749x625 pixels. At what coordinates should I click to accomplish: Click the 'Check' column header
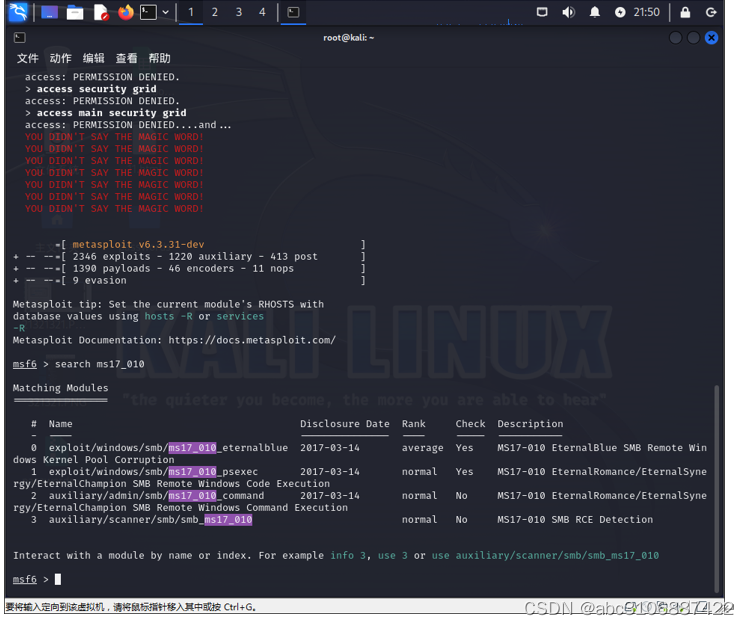[470, 424]
